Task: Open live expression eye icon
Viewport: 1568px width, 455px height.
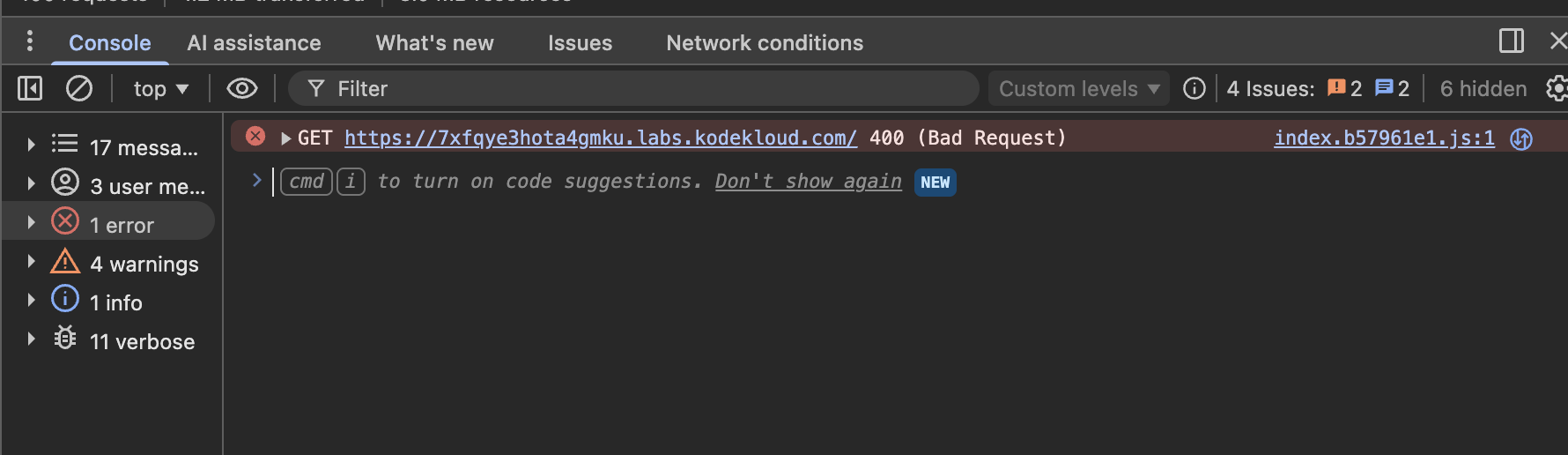Action: [x=242, y=88]
